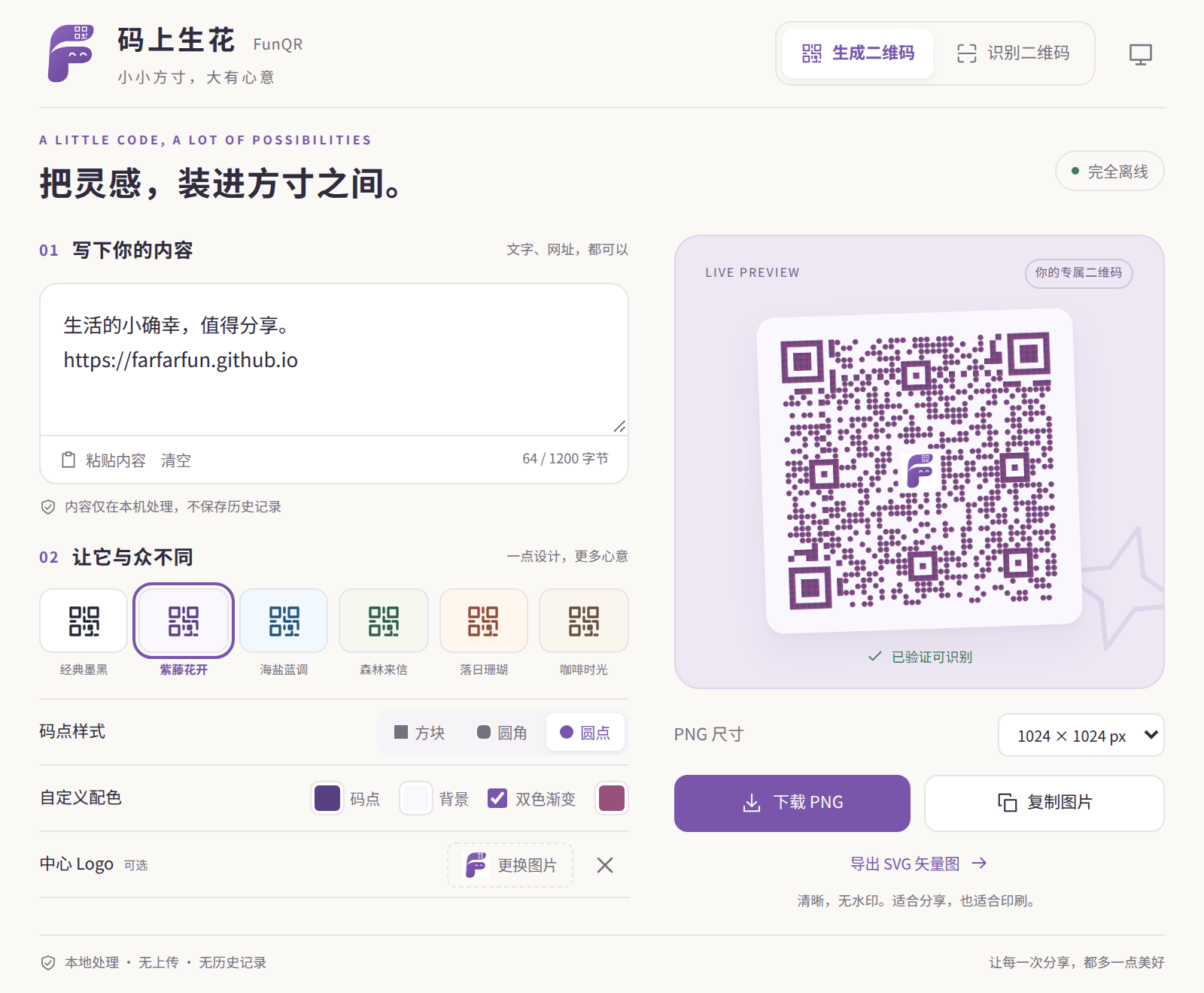Select the 圆角 dot style
Image resolution: width=1204 pixels, height=993 pixels.
coord(503,733)
